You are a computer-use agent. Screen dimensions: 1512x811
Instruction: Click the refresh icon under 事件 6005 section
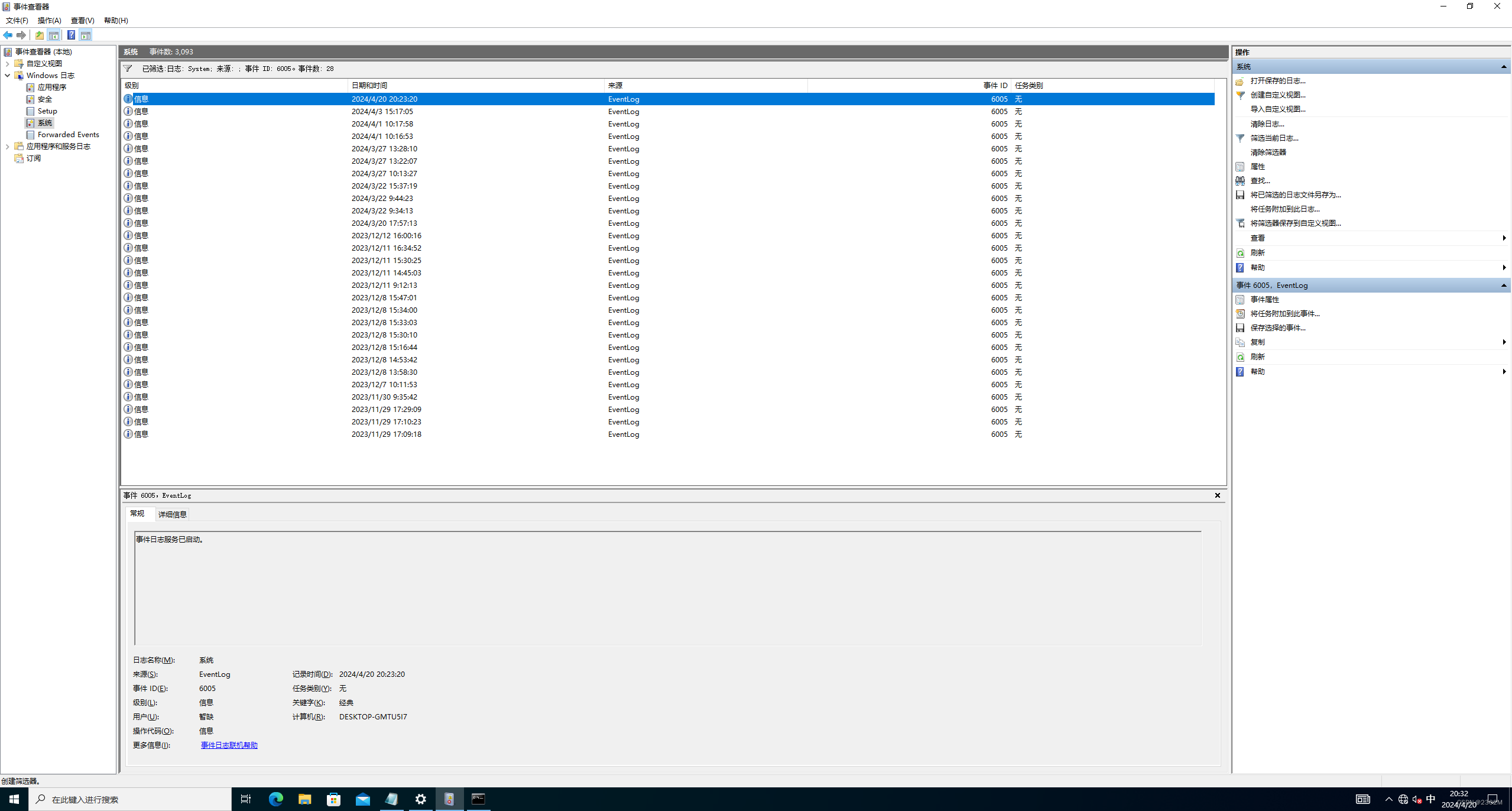pos(1240,357)
